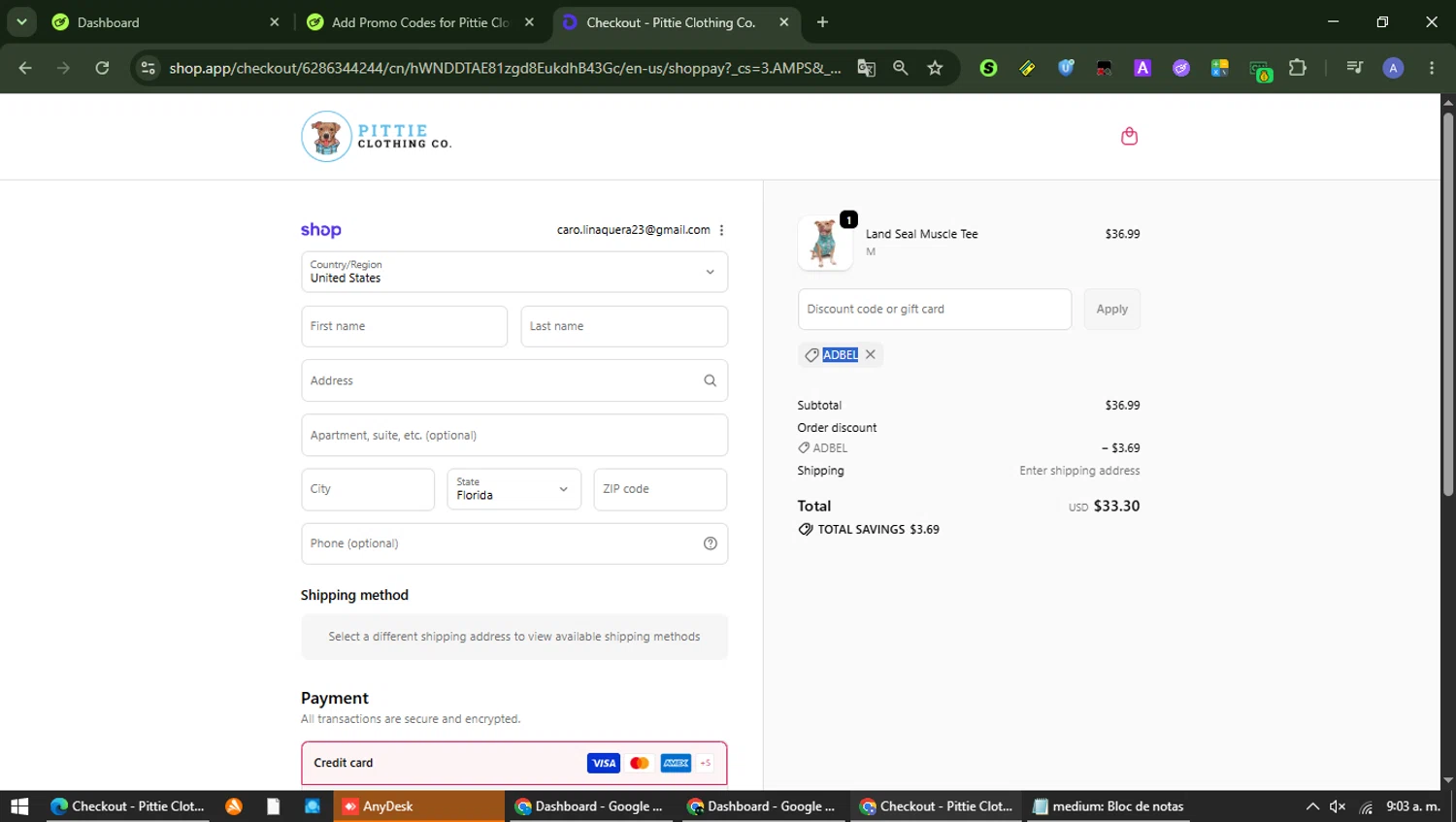This screenshot has width=1456, height=822.
Task: Close the Add Promo Codes tab
Action: (x=529, y=21)
